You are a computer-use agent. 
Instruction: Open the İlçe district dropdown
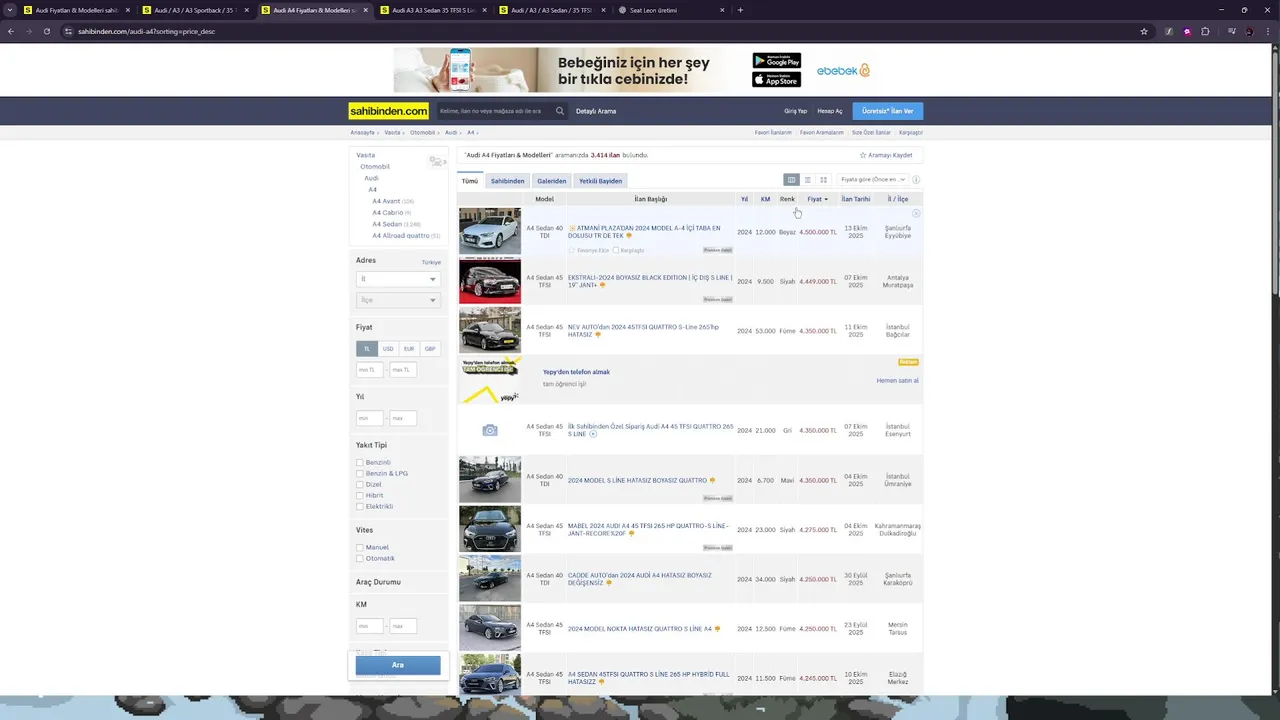pos(398,300)
